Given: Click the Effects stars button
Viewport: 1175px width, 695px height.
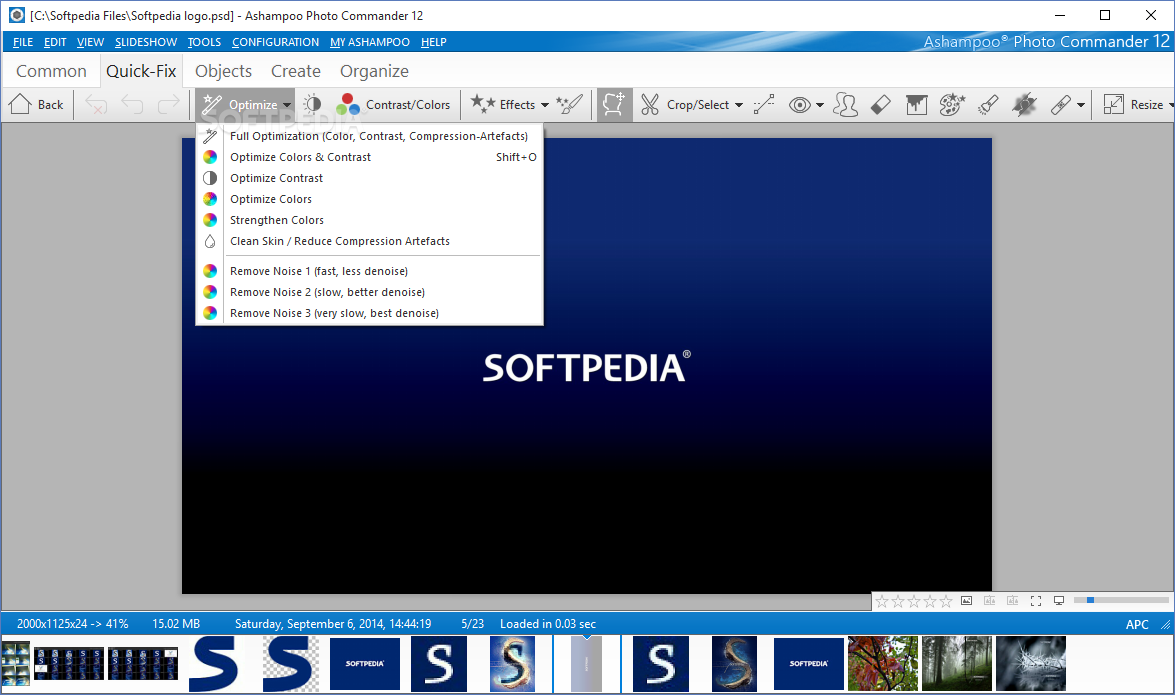Looking at the screenshot, I should click(x=502, y=104).
